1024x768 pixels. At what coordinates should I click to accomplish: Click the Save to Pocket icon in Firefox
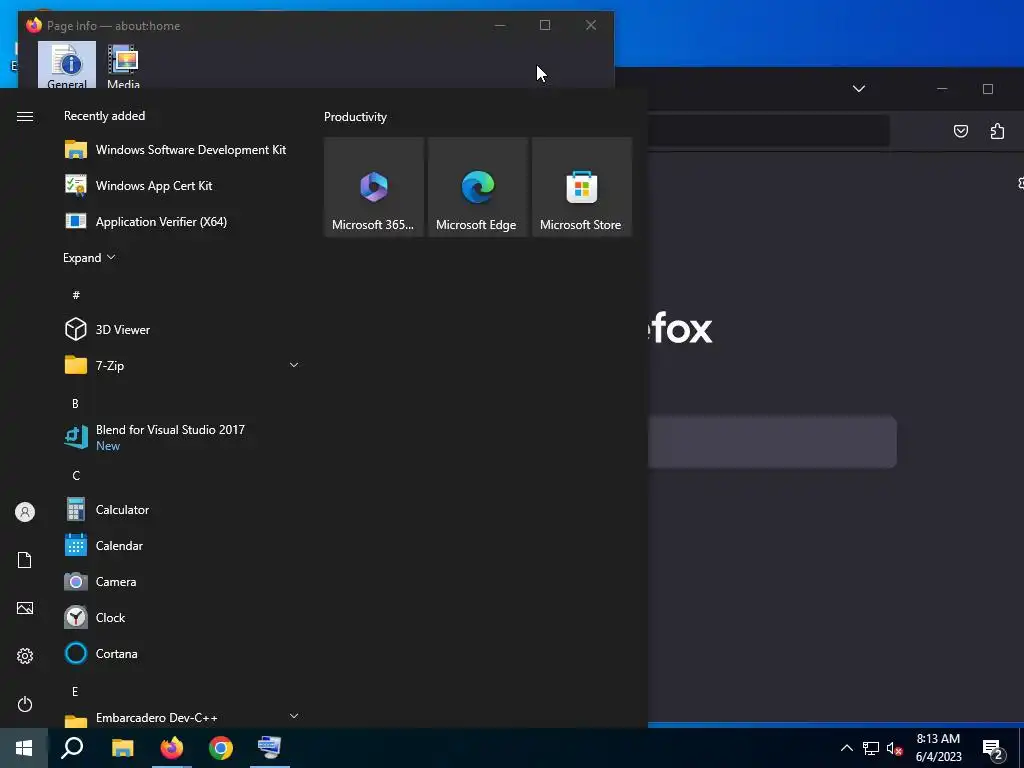click(x=961, y=131)
